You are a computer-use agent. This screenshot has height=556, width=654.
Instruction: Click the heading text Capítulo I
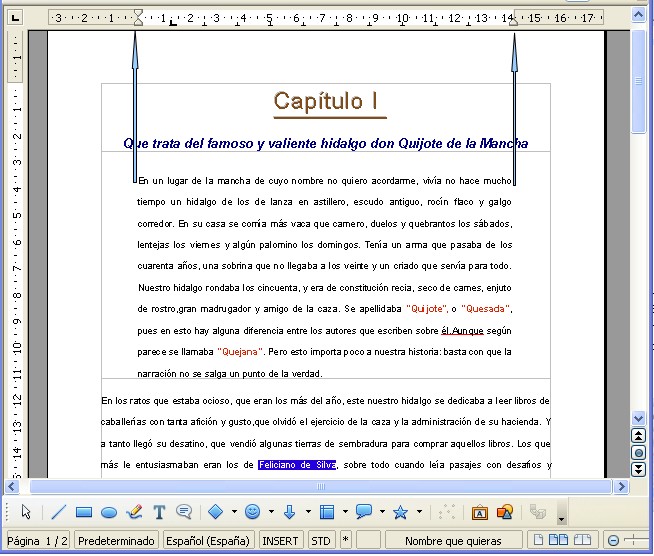click(x=326, y=101)
